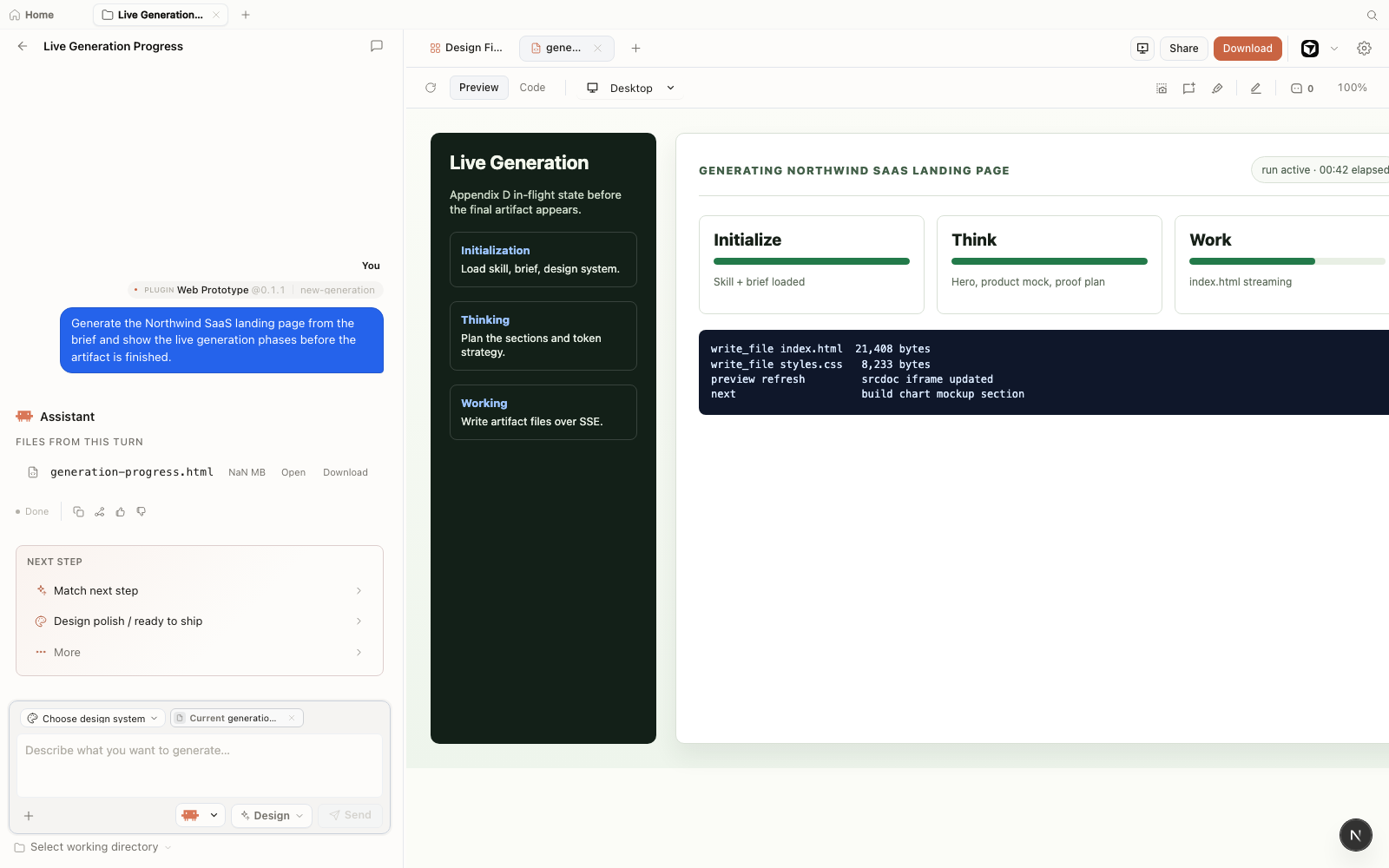This screenshot has width=1389, height=868.
Task: Open the comments count indicator showing 0
Action: (1302, 89)
